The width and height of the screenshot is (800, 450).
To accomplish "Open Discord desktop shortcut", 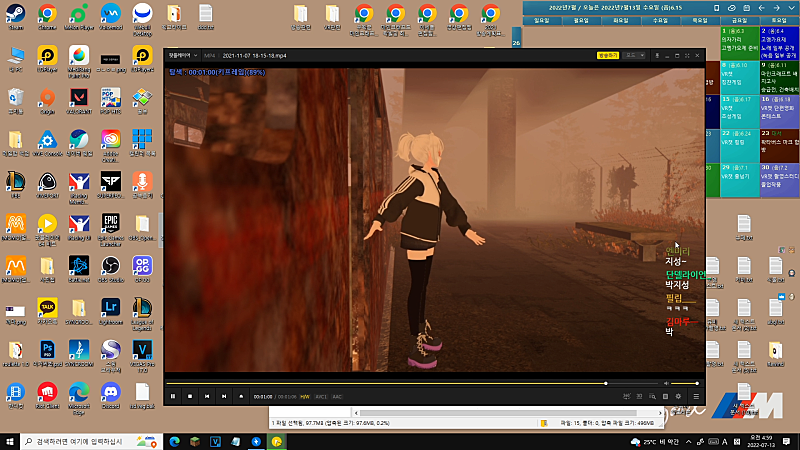I will coord(110,396).
